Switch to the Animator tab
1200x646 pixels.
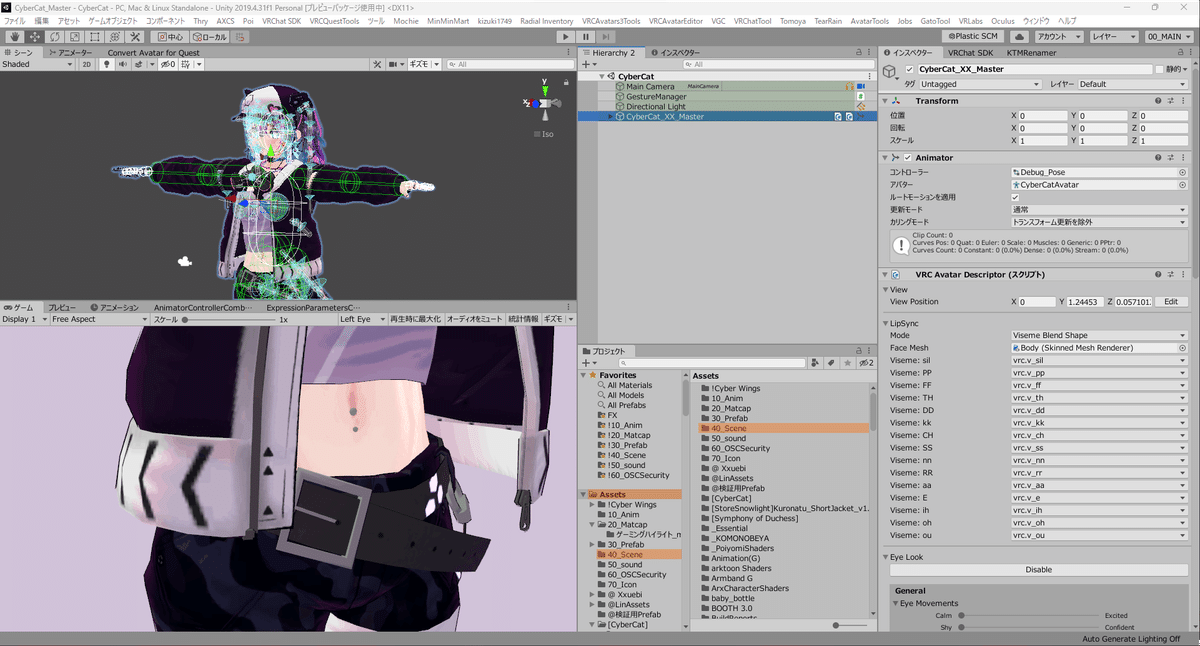[x=70, y=52]
